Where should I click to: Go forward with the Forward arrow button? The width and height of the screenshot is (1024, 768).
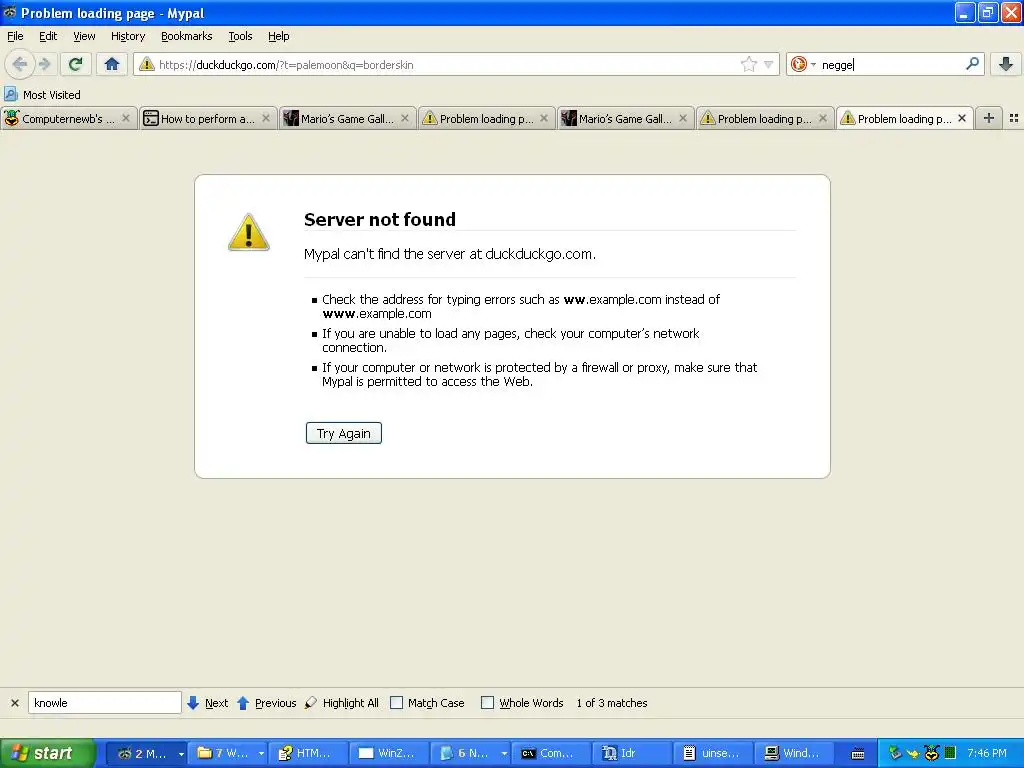[44, 64]
